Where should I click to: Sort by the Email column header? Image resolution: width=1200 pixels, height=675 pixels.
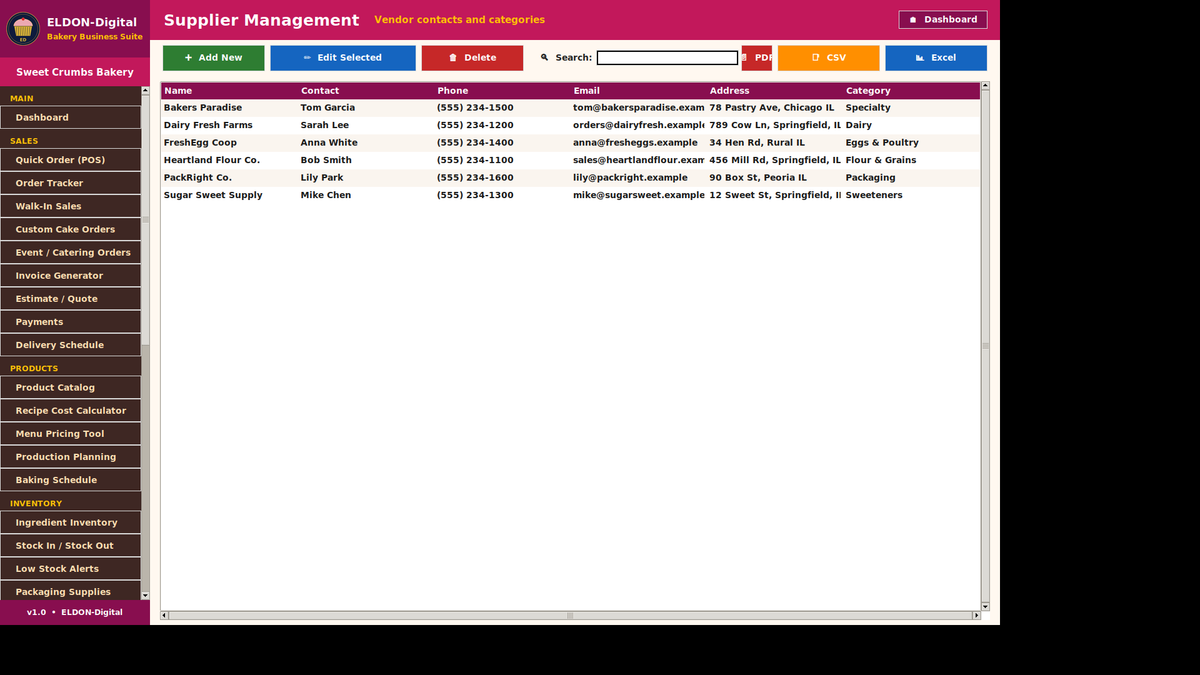click(x=638, y=91)
